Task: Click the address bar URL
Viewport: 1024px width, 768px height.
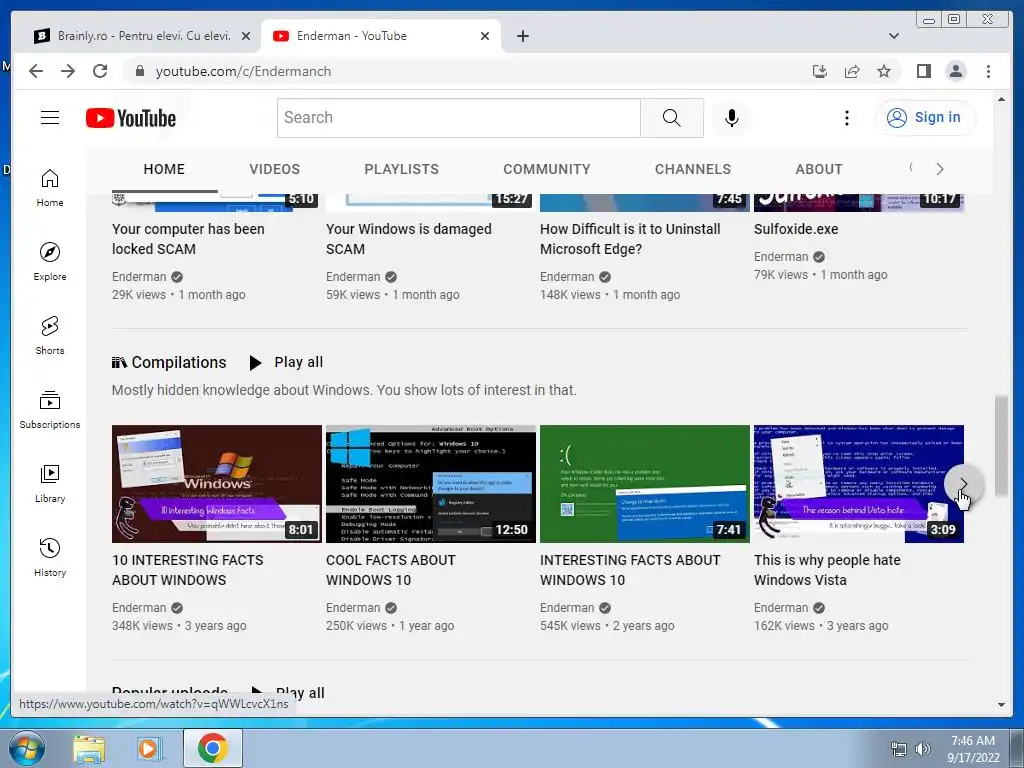Action: tap(243, 71)
